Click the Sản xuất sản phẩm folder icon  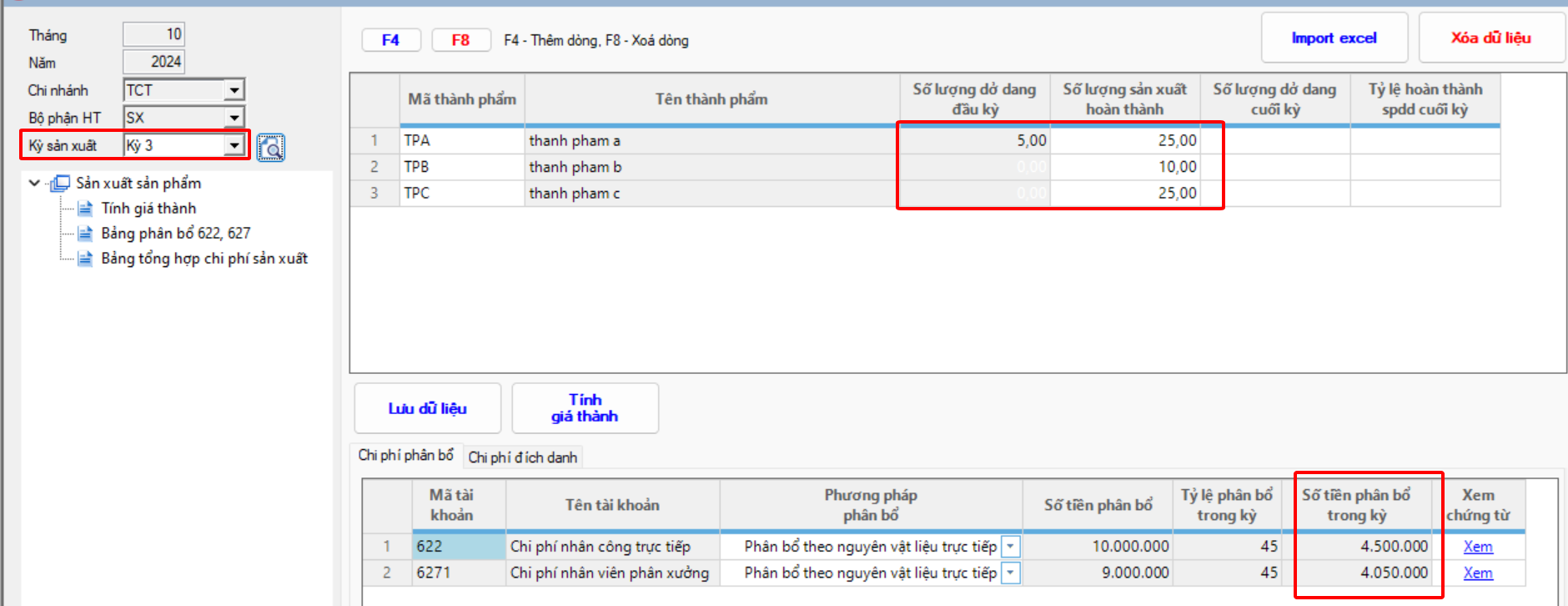(x=60, y=183)
